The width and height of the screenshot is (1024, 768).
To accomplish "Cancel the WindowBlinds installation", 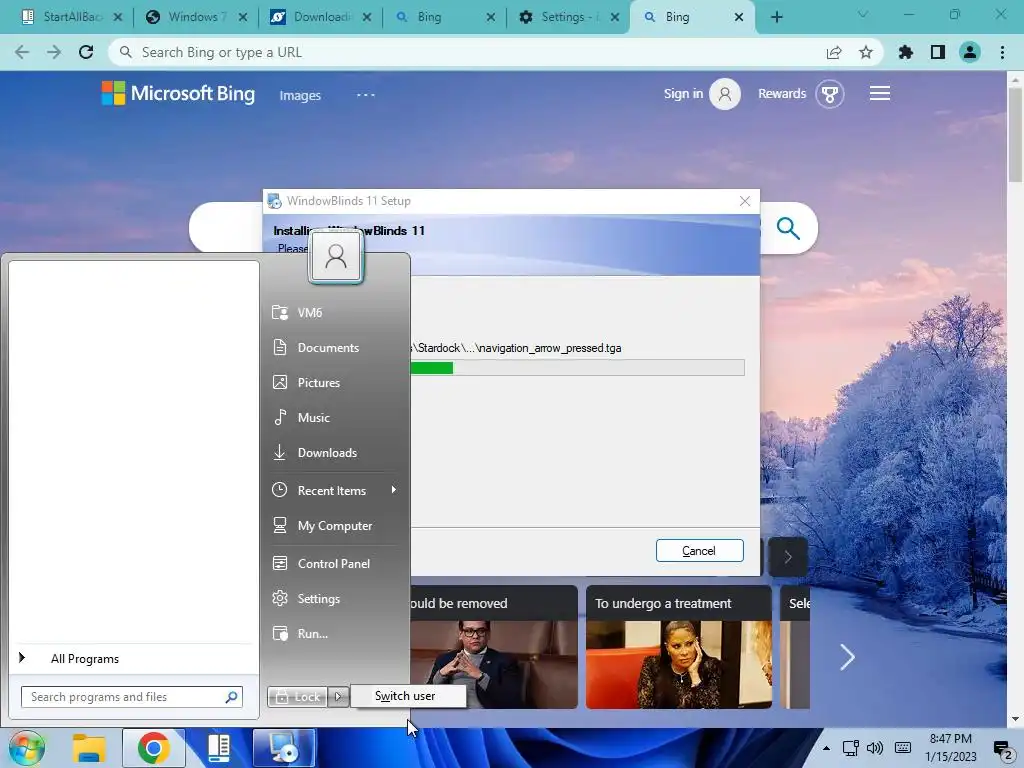I will click(699, 551).
